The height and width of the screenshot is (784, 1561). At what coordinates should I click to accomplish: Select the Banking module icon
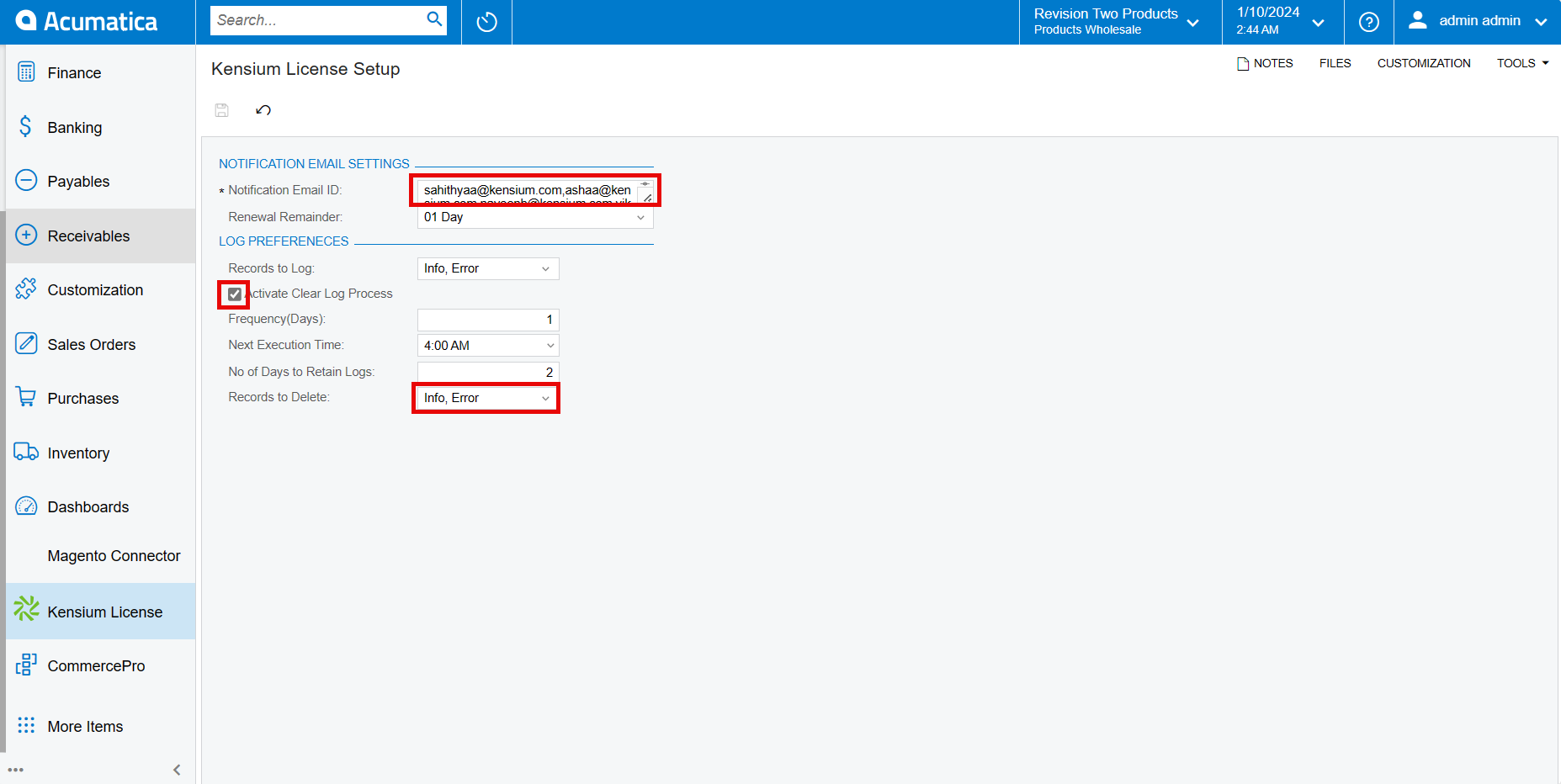coord(75,127)
